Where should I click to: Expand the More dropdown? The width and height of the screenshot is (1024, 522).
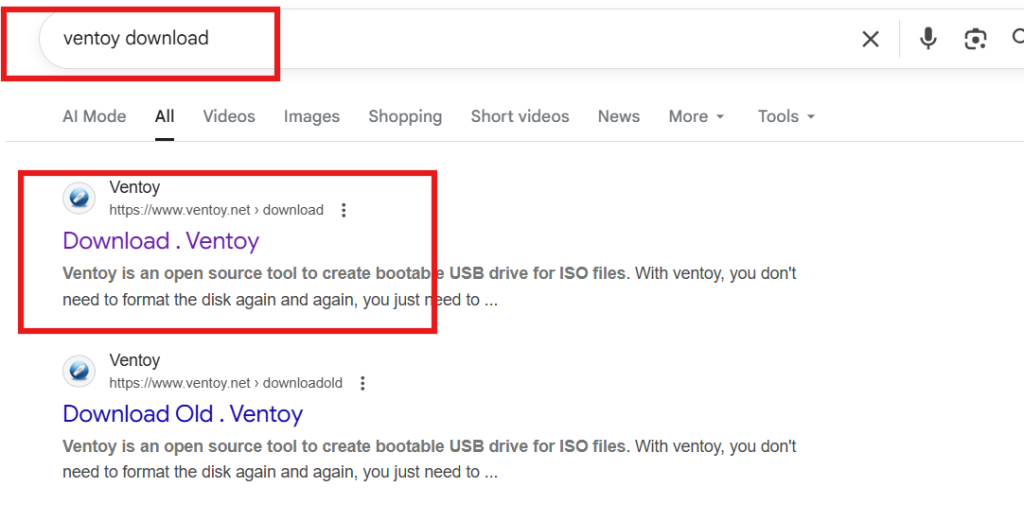click(x=696, y=116)
